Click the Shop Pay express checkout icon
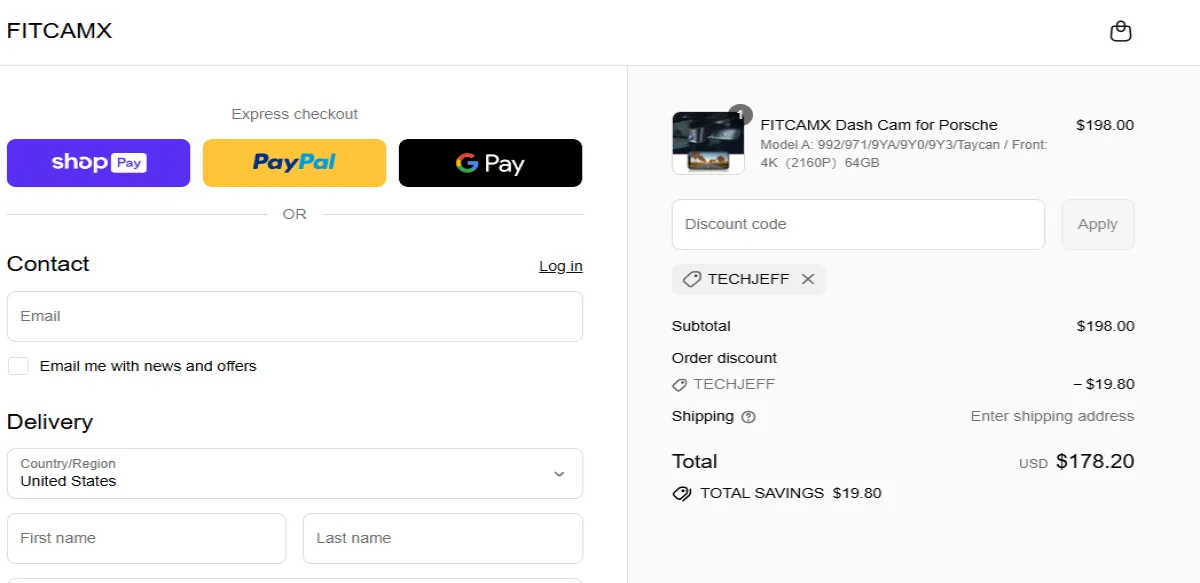This screenshot has height=583, width=1200. pos(98,163)
